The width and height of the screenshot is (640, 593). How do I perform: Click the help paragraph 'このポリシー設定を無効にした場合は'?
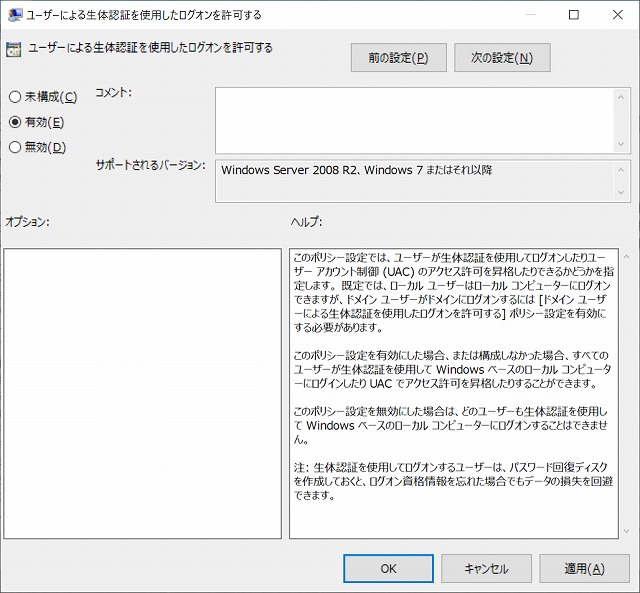(451, 425)
